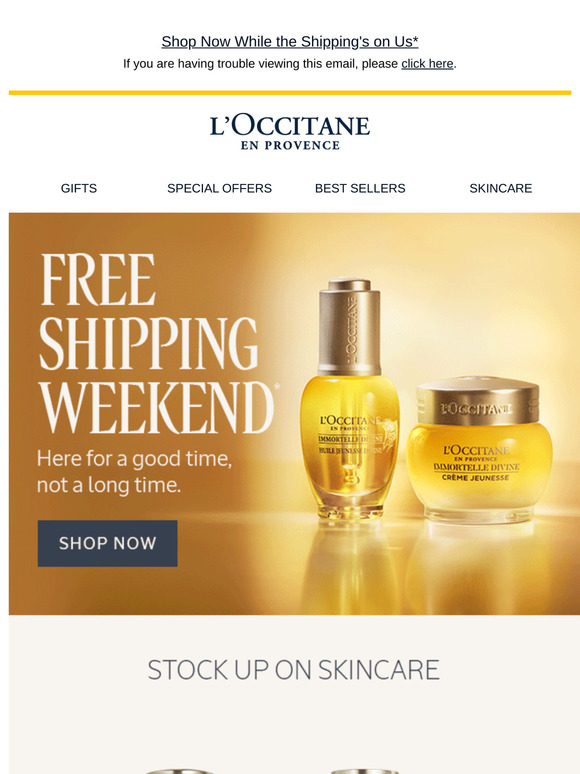Click the "Here for a good time" tagline
580x774 pixels.
tap(134, 471)
